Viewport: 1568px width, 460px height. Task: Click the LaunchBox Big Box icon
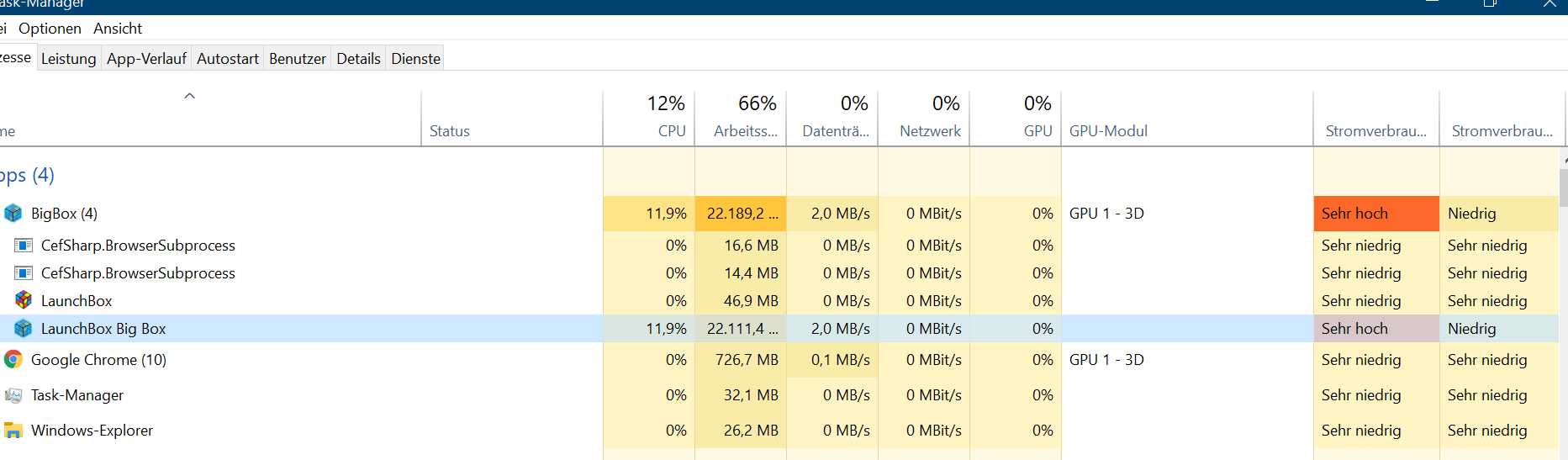coord(24,329)
